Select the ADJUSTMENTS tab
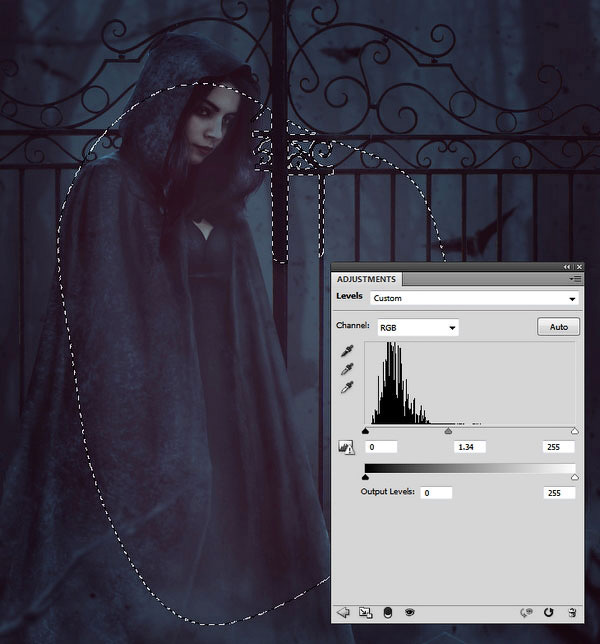Image resolution: width=600 pixels, height=644 pixels. pyautogui.click(x=366, y=279)
